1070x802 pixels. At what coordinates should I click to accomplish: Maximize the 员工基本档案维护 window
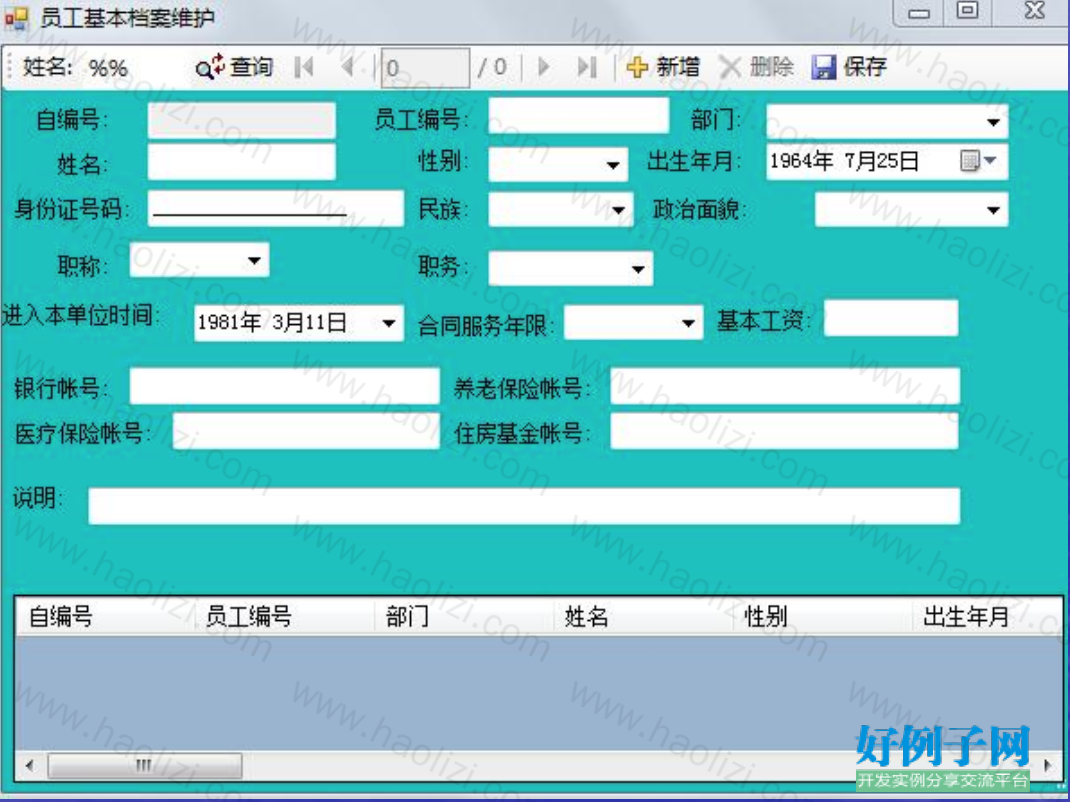coord(967,12)
